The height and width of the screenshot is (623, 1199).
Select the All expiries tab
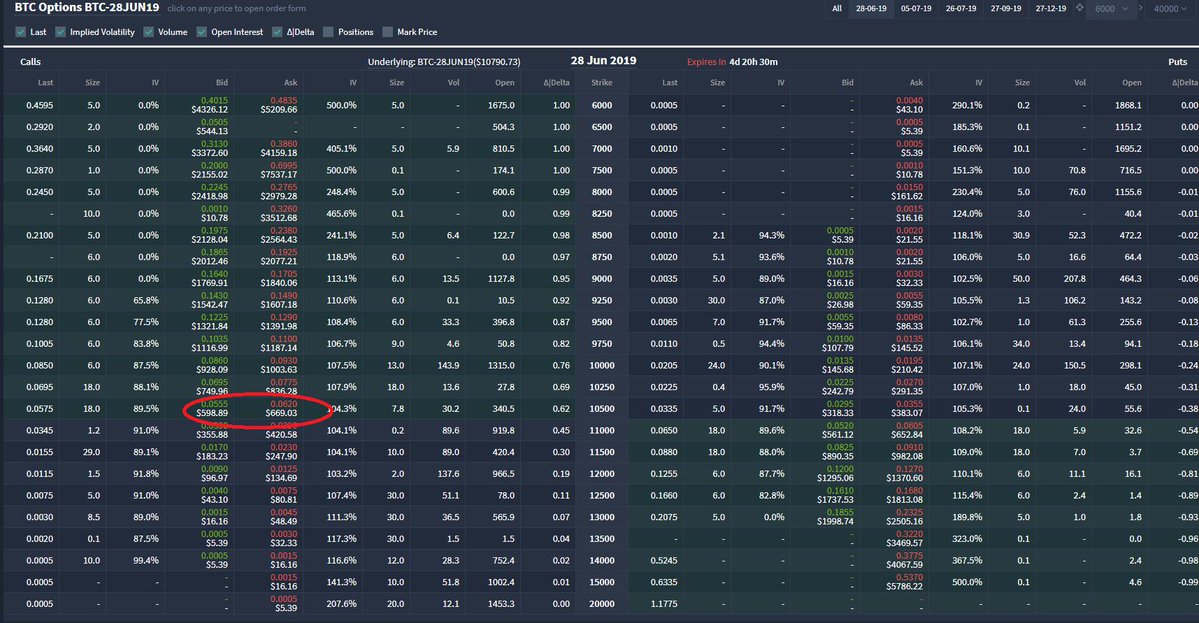pos(837,8)
